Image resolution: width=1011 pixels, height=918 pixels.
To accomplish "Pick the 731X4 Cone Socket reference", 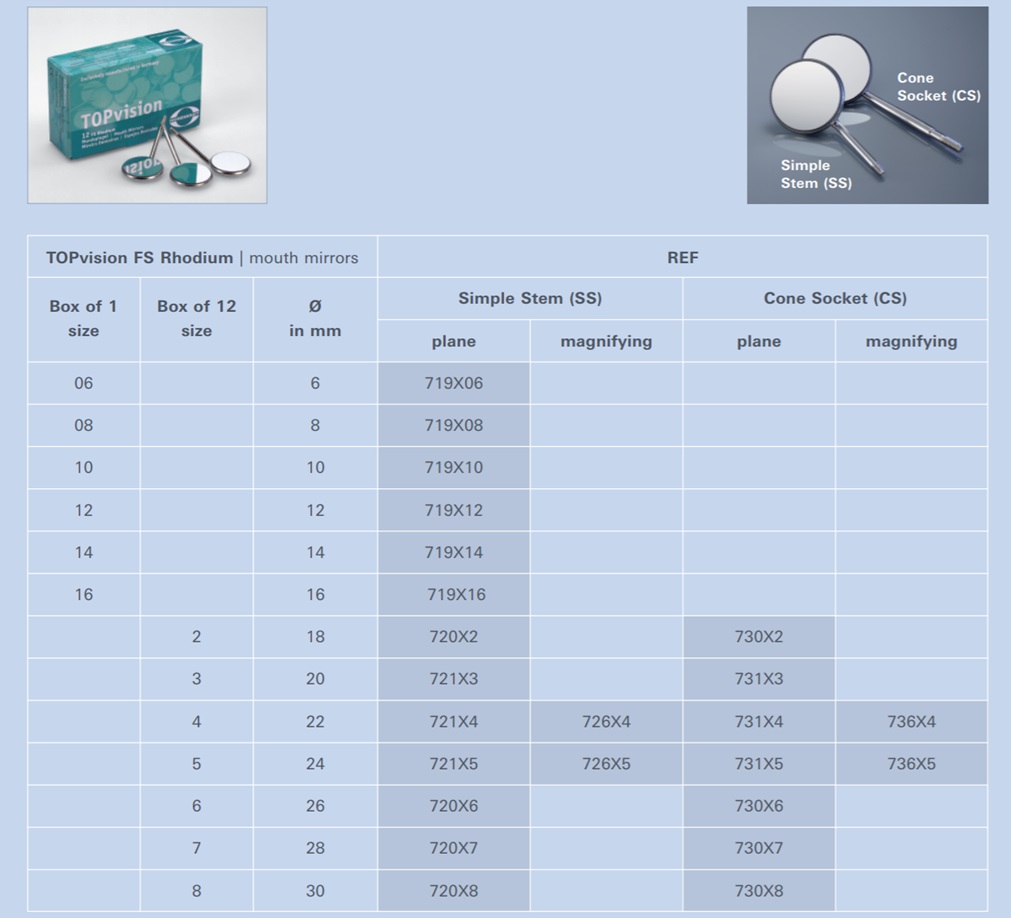I will pos(759,721).
